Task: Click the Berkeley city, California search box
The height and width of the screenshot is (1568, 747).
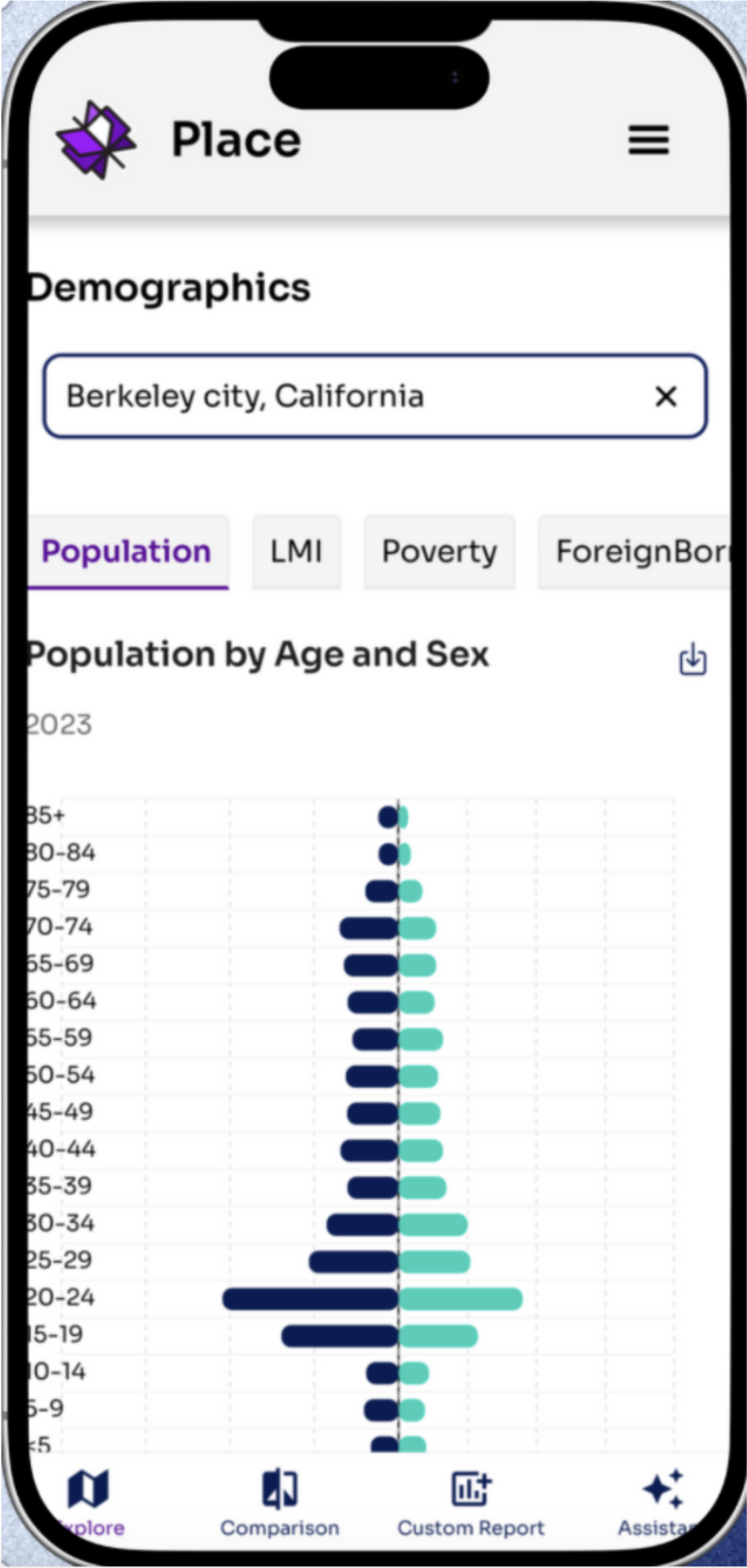Action: [349, 397]
